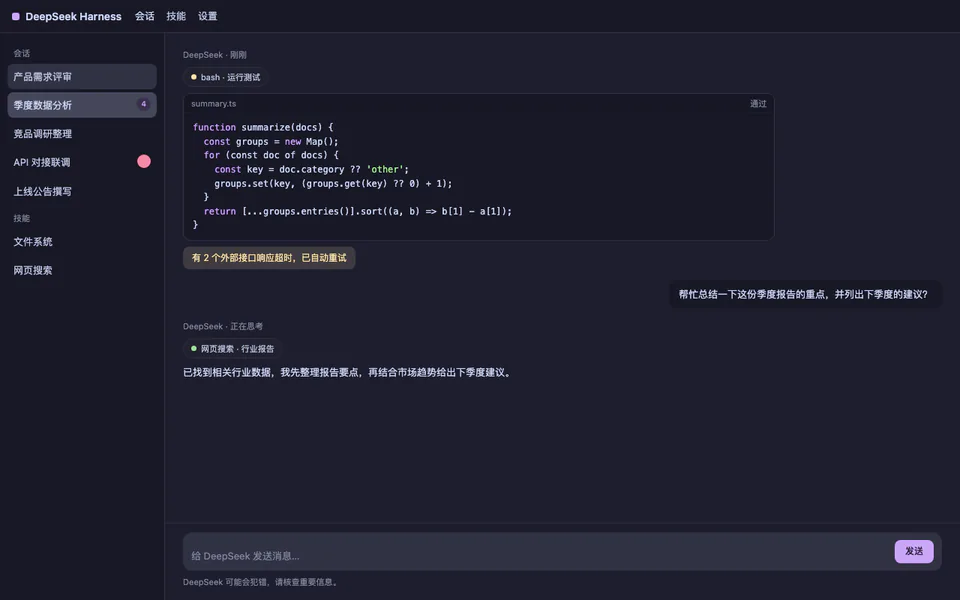Click the summary.ts file name header

(214, 104)
